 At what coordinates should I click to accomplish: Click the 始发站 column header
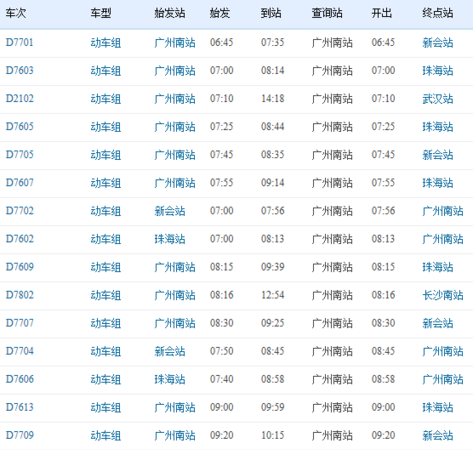(x=170, y=13)
